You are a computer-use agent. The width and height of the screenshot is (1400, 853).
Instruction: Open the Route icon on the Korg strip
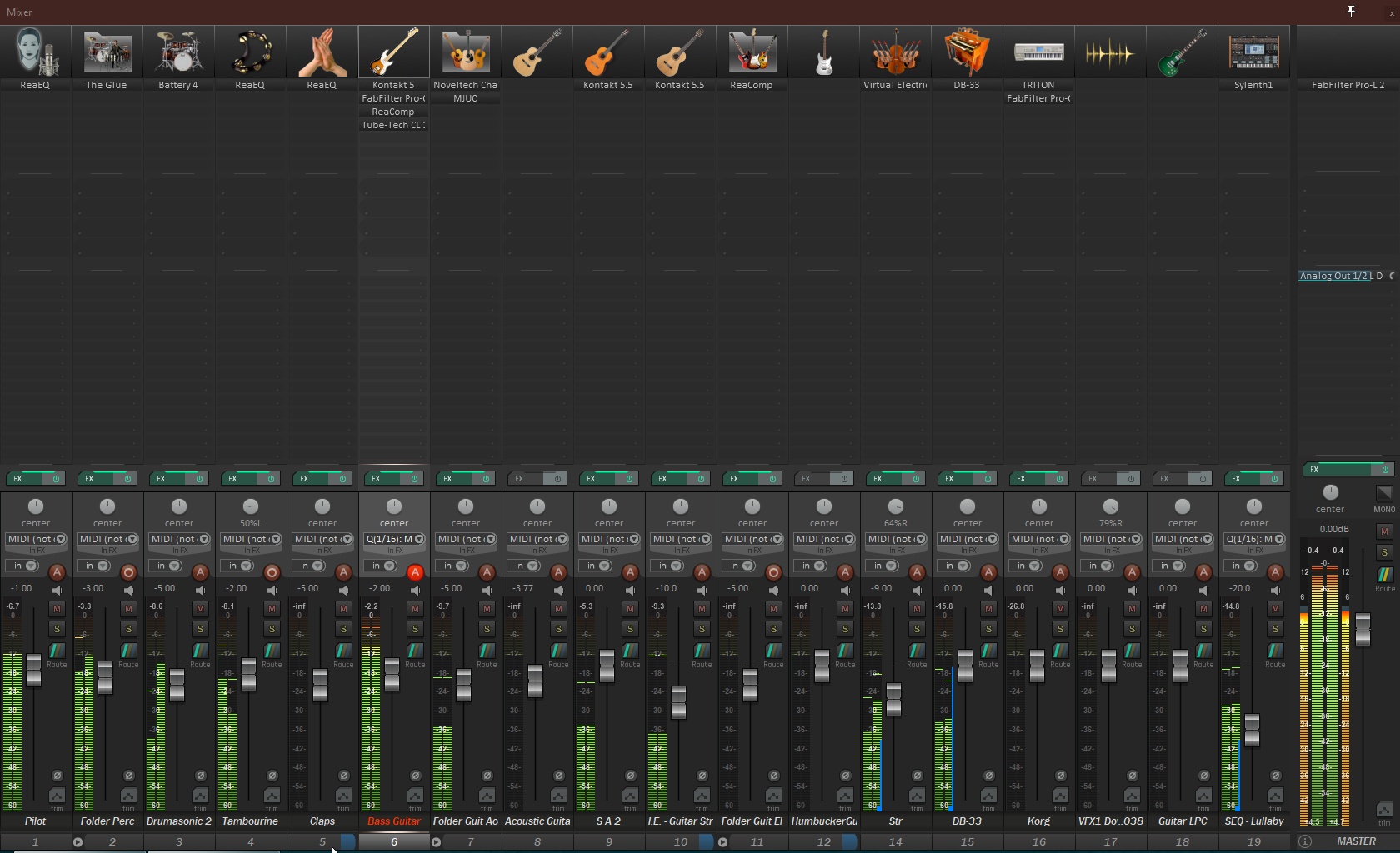pyautogui.click(x=1060, y=651)
